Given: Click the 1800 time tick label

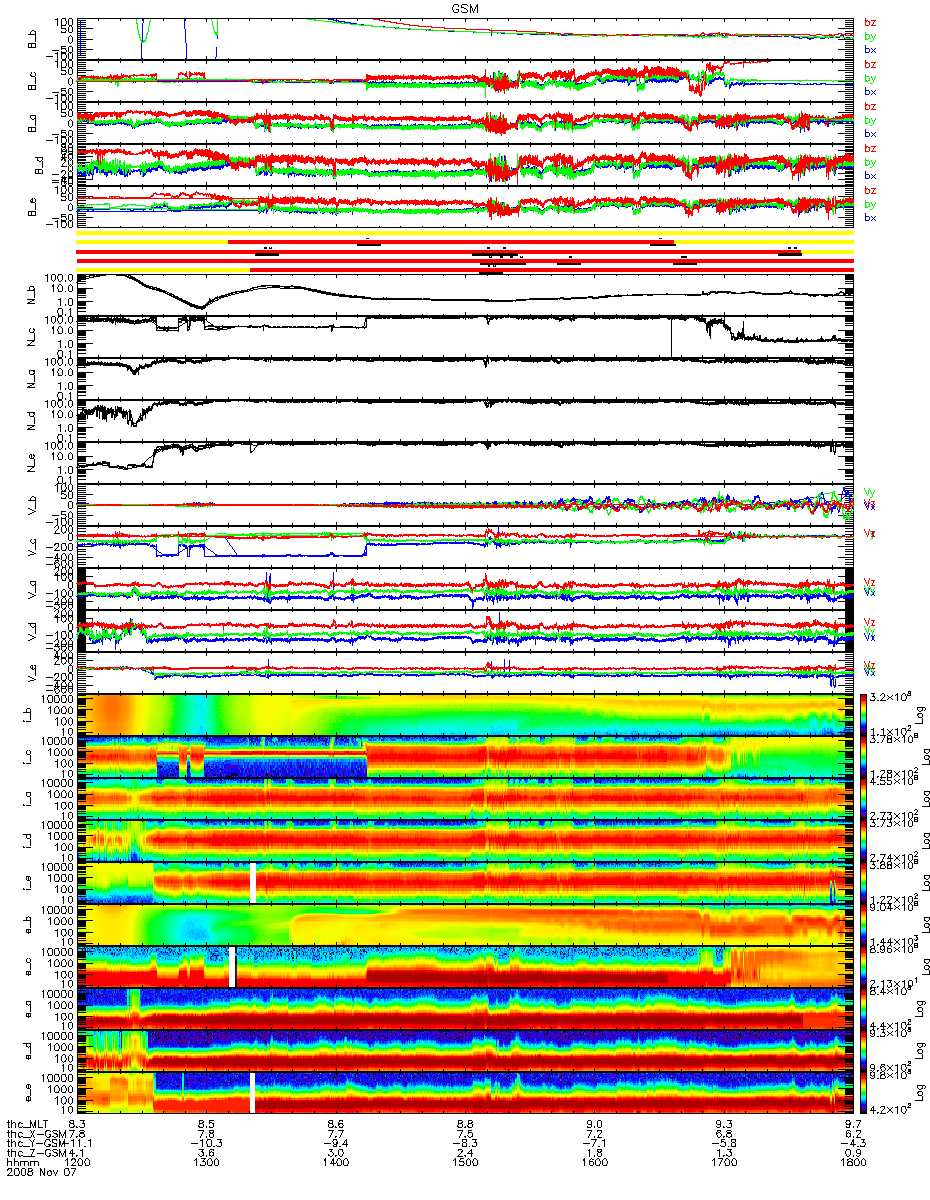Looking at the screenshot, I should [852, 1163].
